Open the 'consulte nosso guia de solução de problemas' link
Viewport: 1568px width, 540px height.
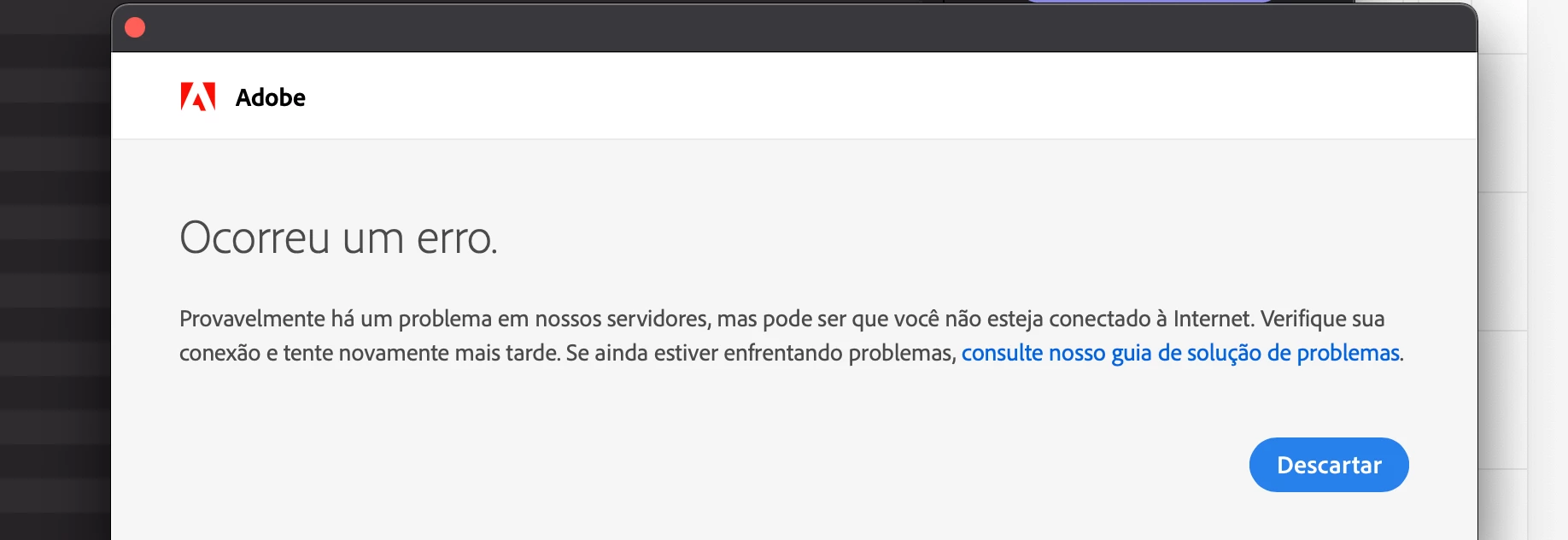coord(1180,353)
